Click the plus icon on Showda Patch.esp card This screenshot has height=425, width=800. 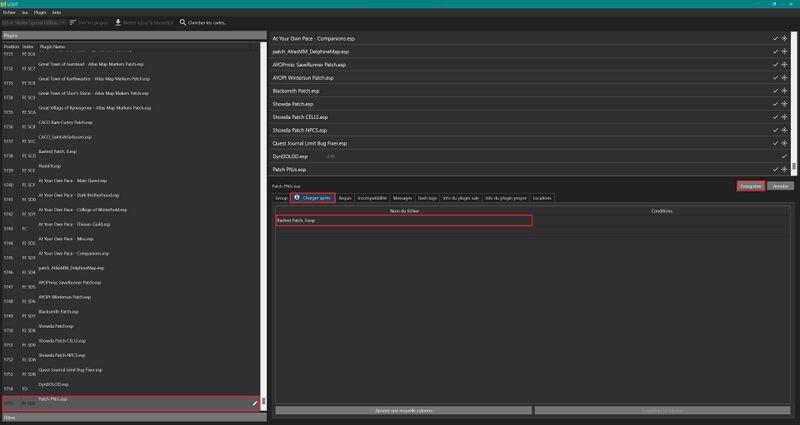tap(784, 103)
